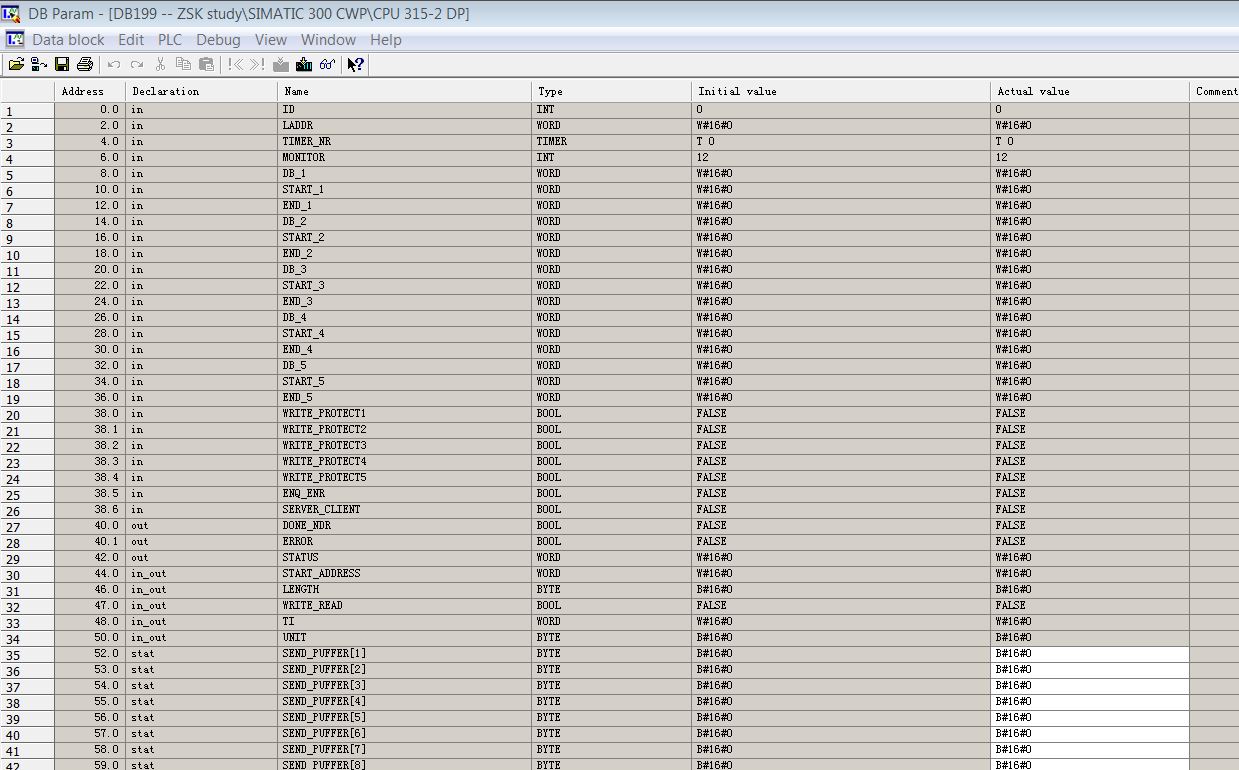Click declaration 'out' in STATUS row
1239x770 pixels.
(x=202, y=557)
